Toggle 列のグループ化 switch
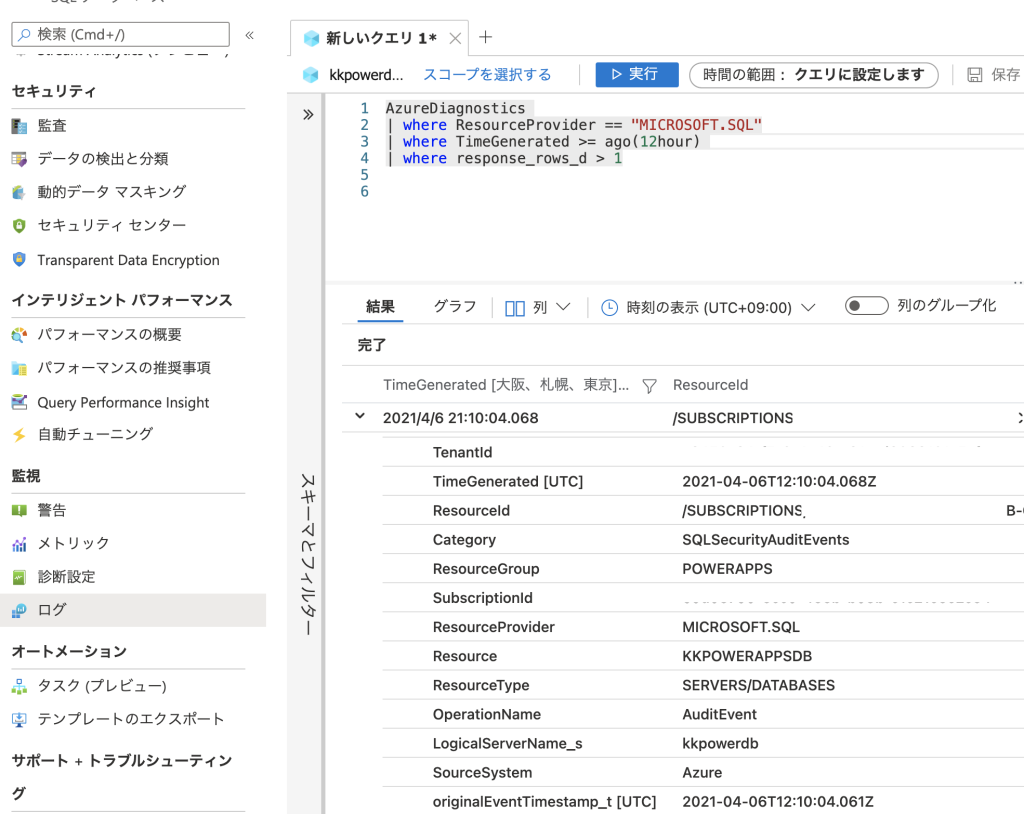 pyautogui.click(x=867, y=306)
